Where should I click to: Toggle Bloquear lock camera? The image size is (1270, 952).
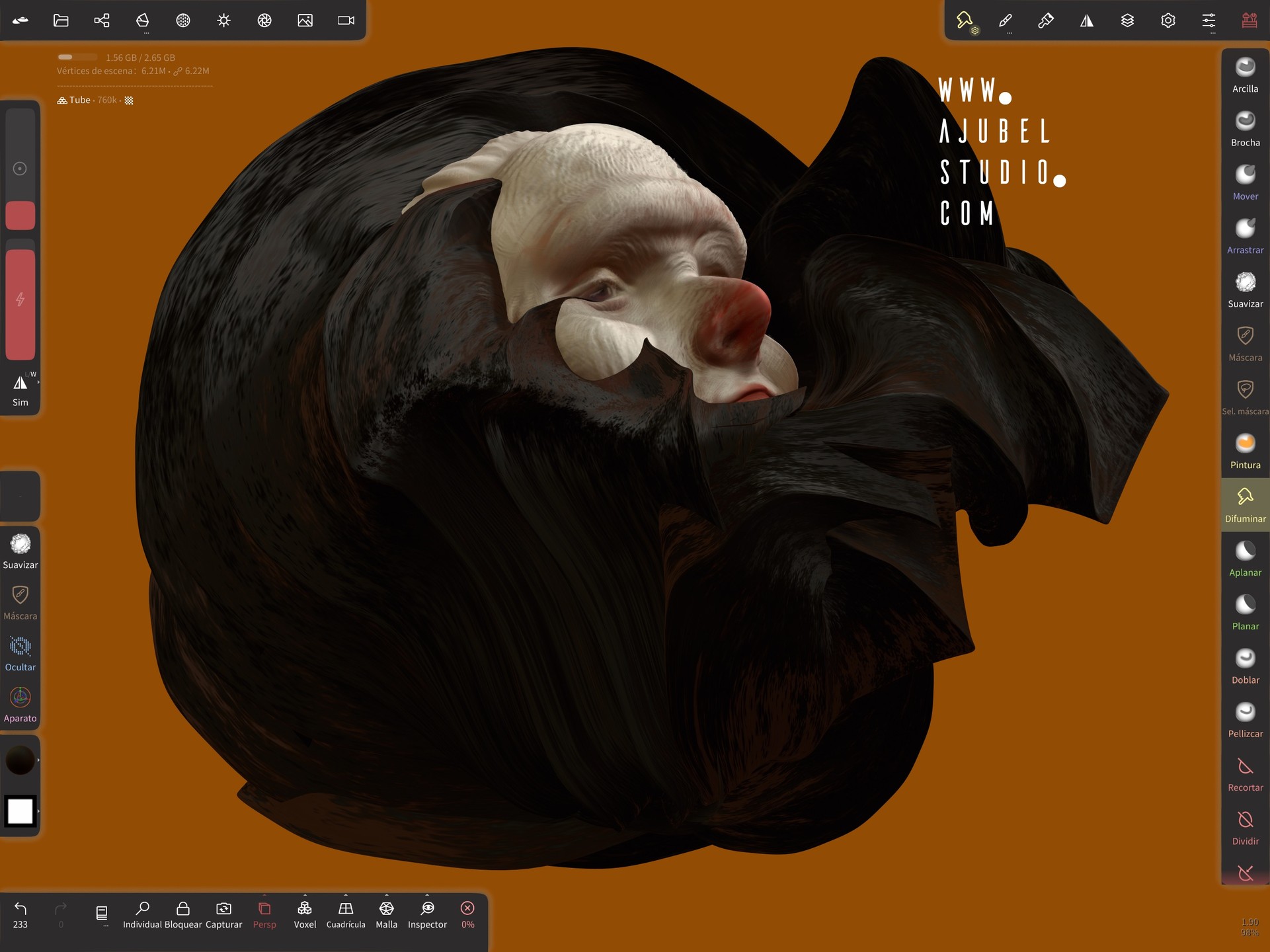[183, 914]
